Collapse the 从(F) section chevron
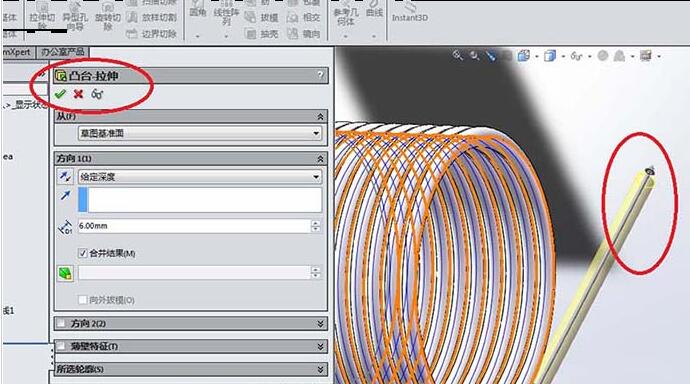This screenshot has height=384, width=690. tap(320, 117)
